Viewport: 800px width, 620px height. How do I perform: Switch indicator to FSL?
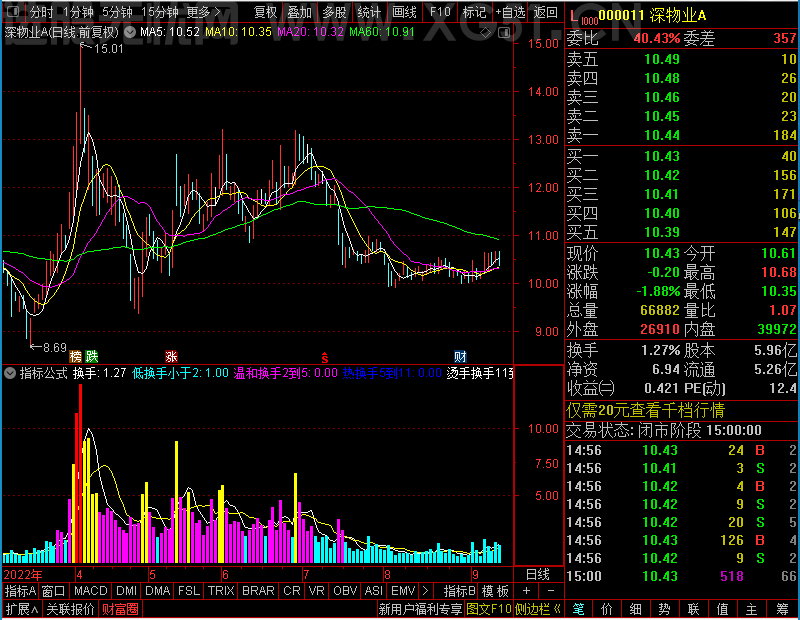189,591
